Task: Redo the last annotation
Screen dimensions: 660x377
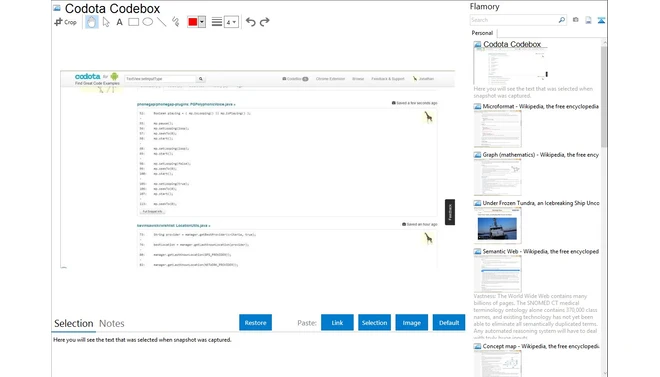Action: tap(264, 22)
